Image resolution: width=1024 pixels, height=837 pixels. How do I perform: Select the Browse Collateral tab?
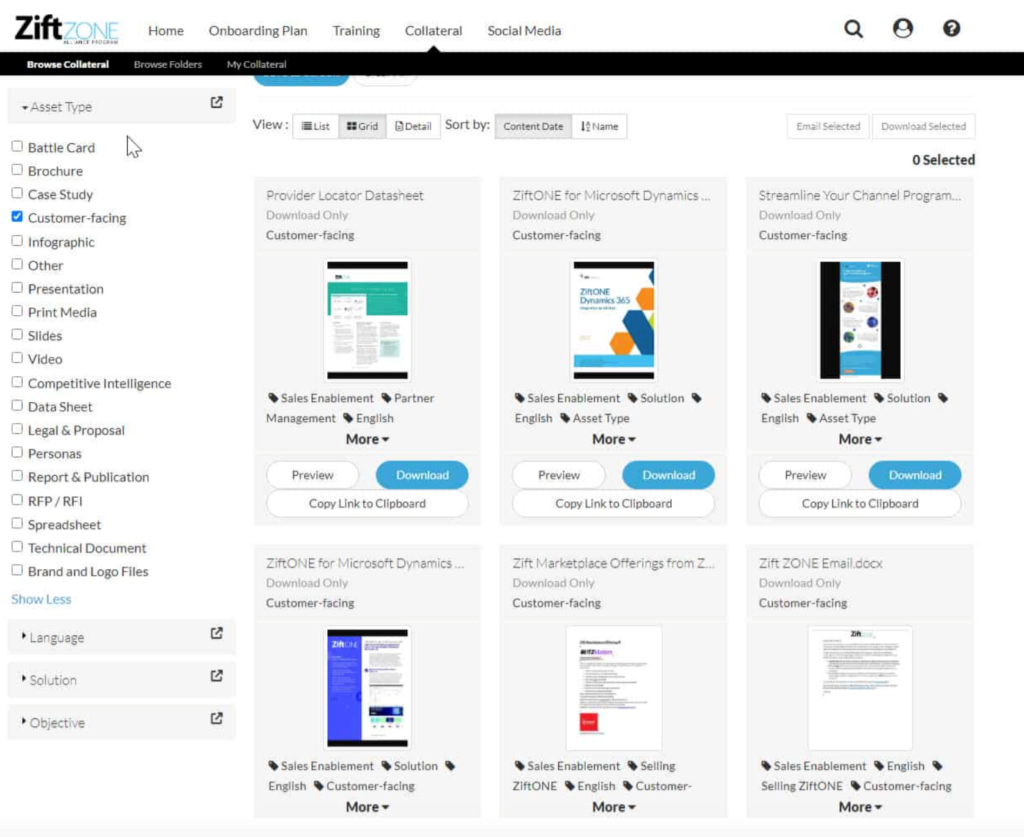tap(68, 64)
